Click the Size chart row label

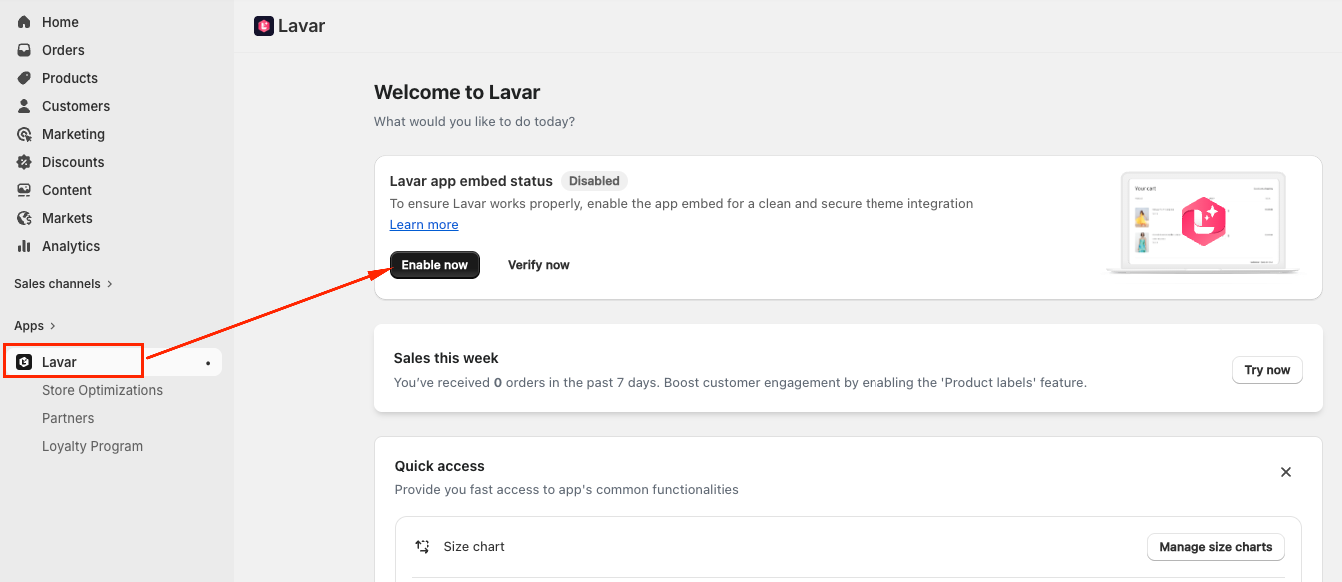474,547
